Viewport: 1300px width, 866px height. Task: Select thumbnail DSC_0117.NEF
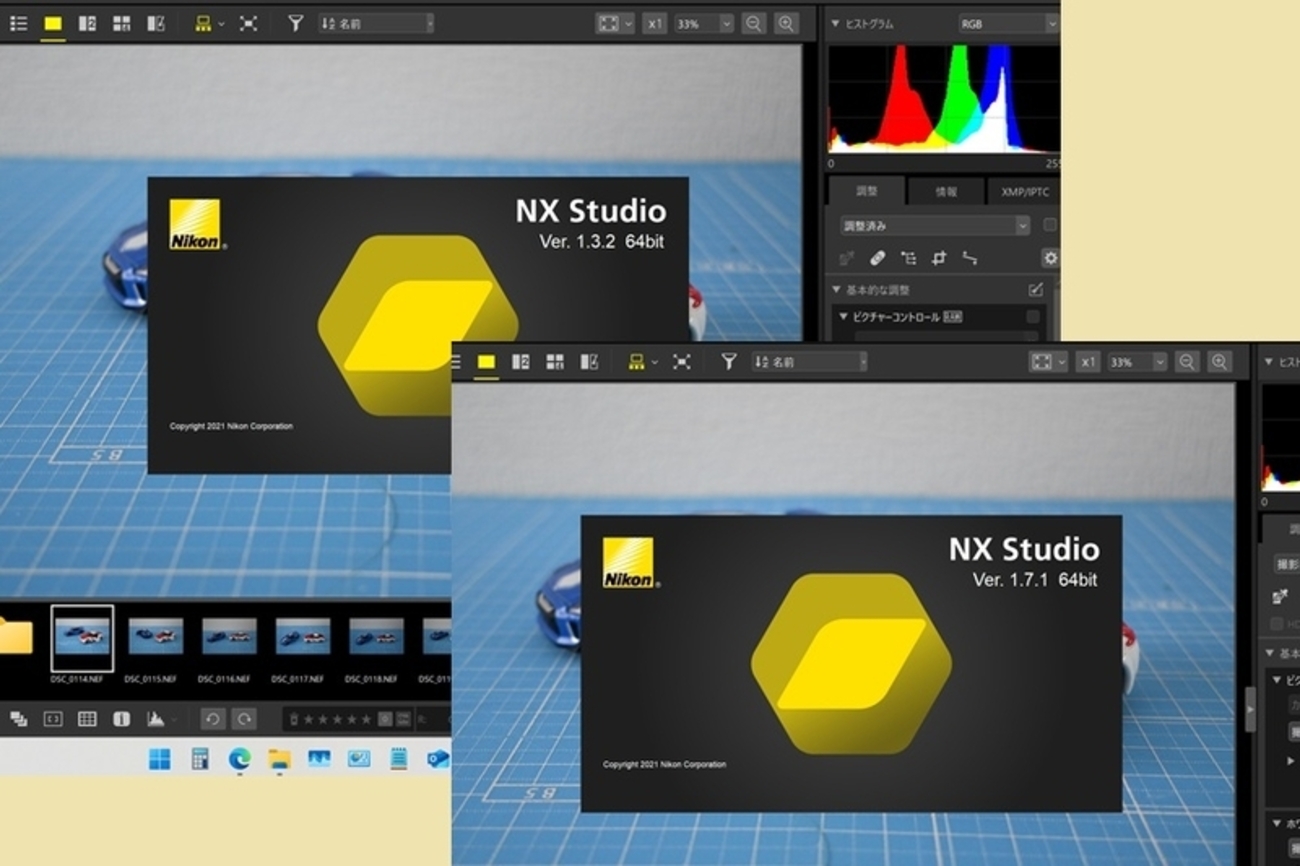tap(302, 636)
